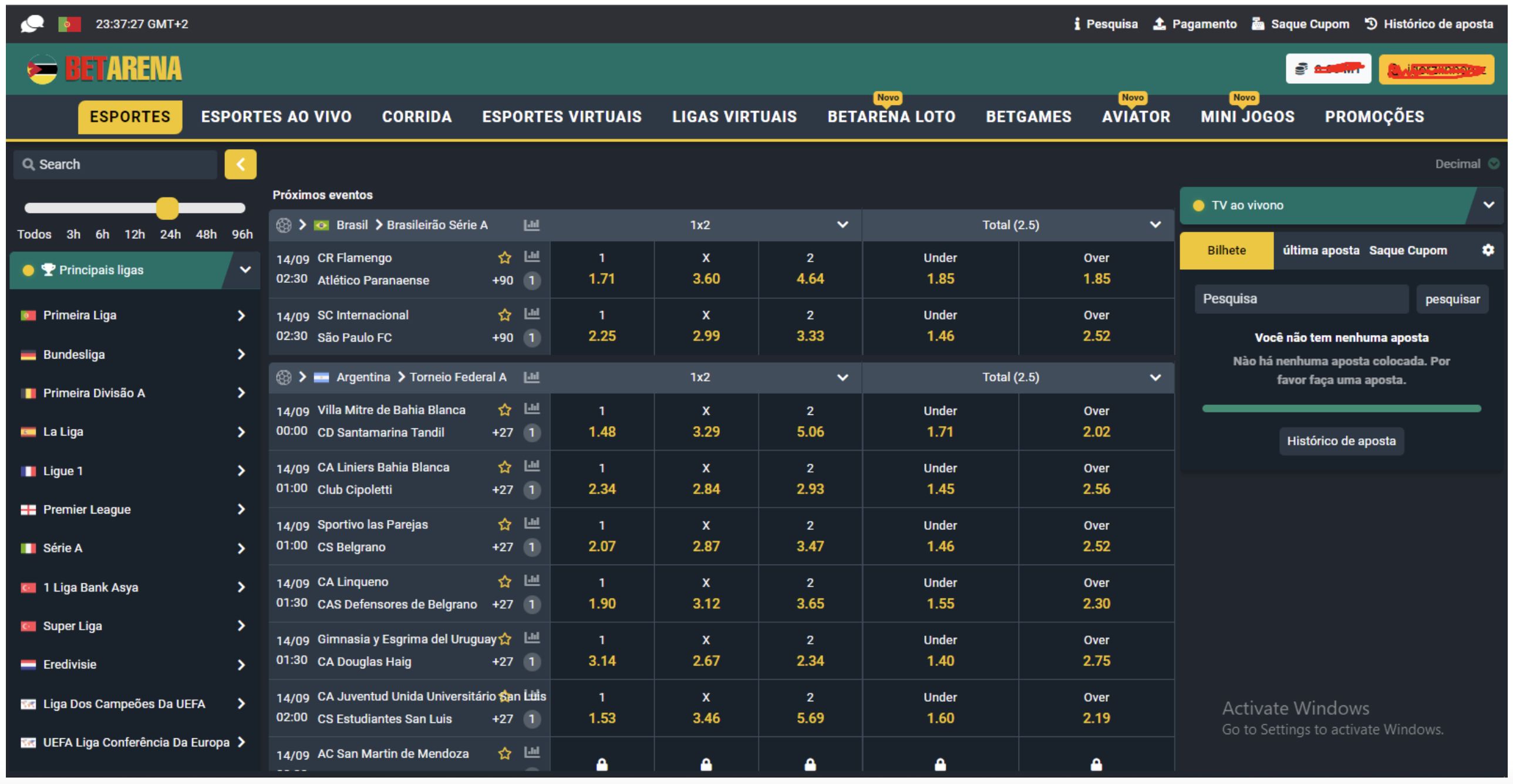The height and width of the screenshot is (784, 1513).
Task: Open the 1x2 market dropdown for Brasileirão
Action: [x=843, y=225]
